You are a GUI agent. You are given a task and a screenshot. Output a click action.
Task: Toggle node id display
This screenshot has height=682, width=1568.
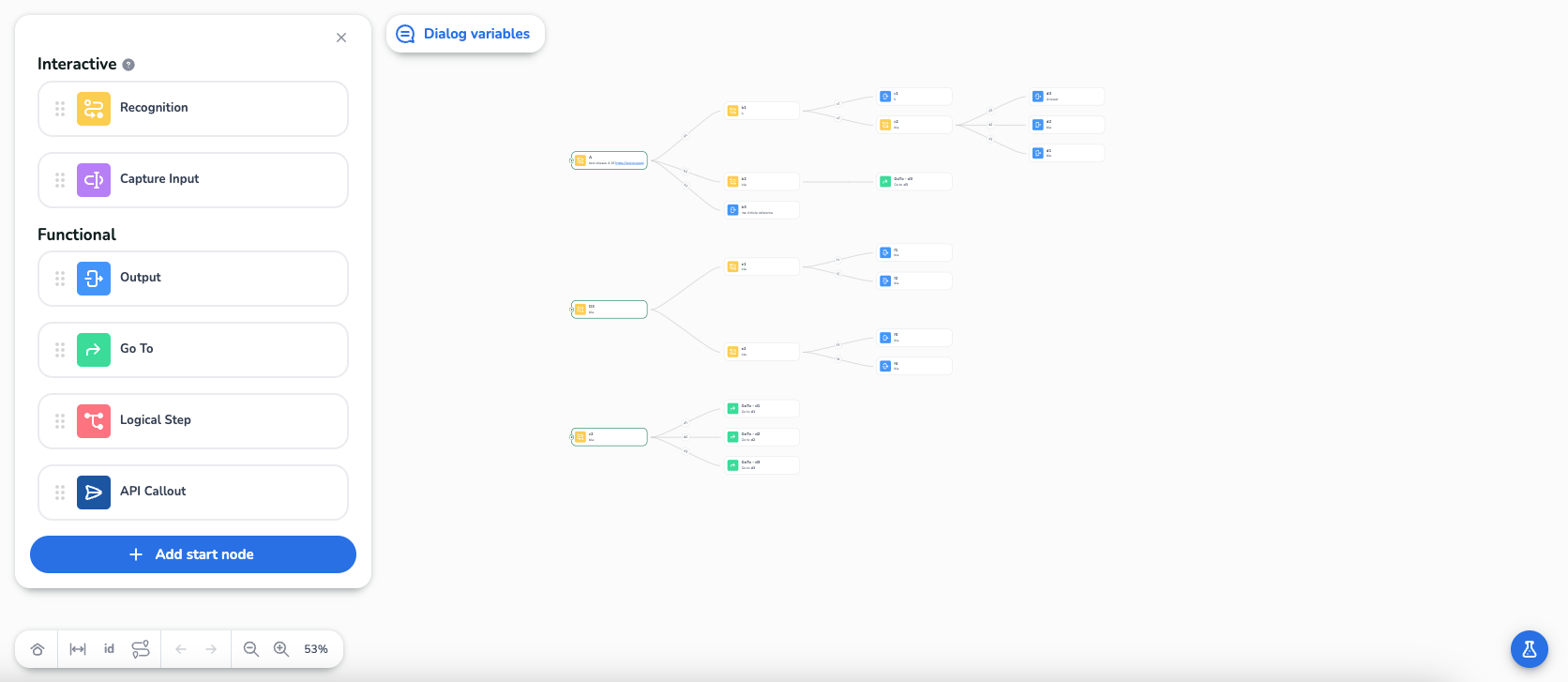click(x=109, y=649)
